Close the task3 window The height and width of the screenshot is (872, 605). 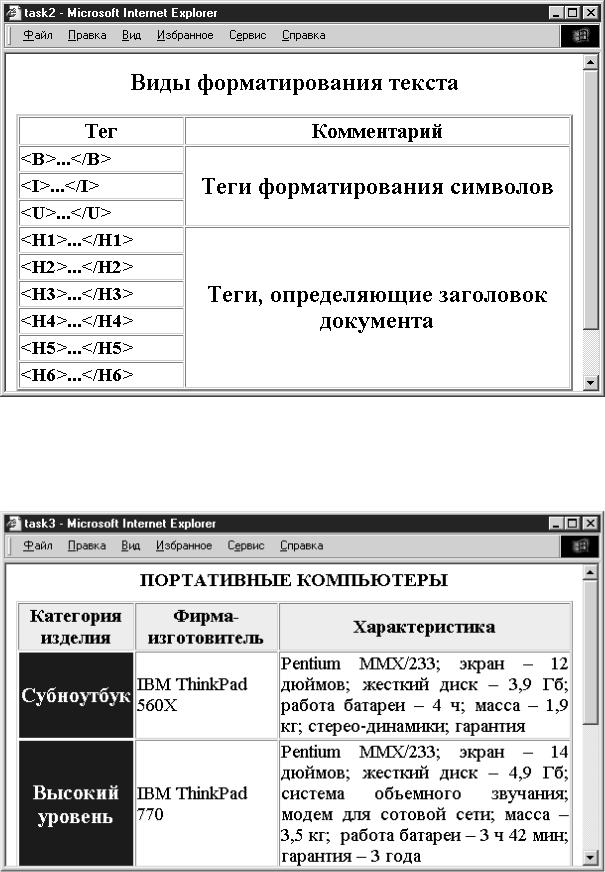click(x=590, y=523)
